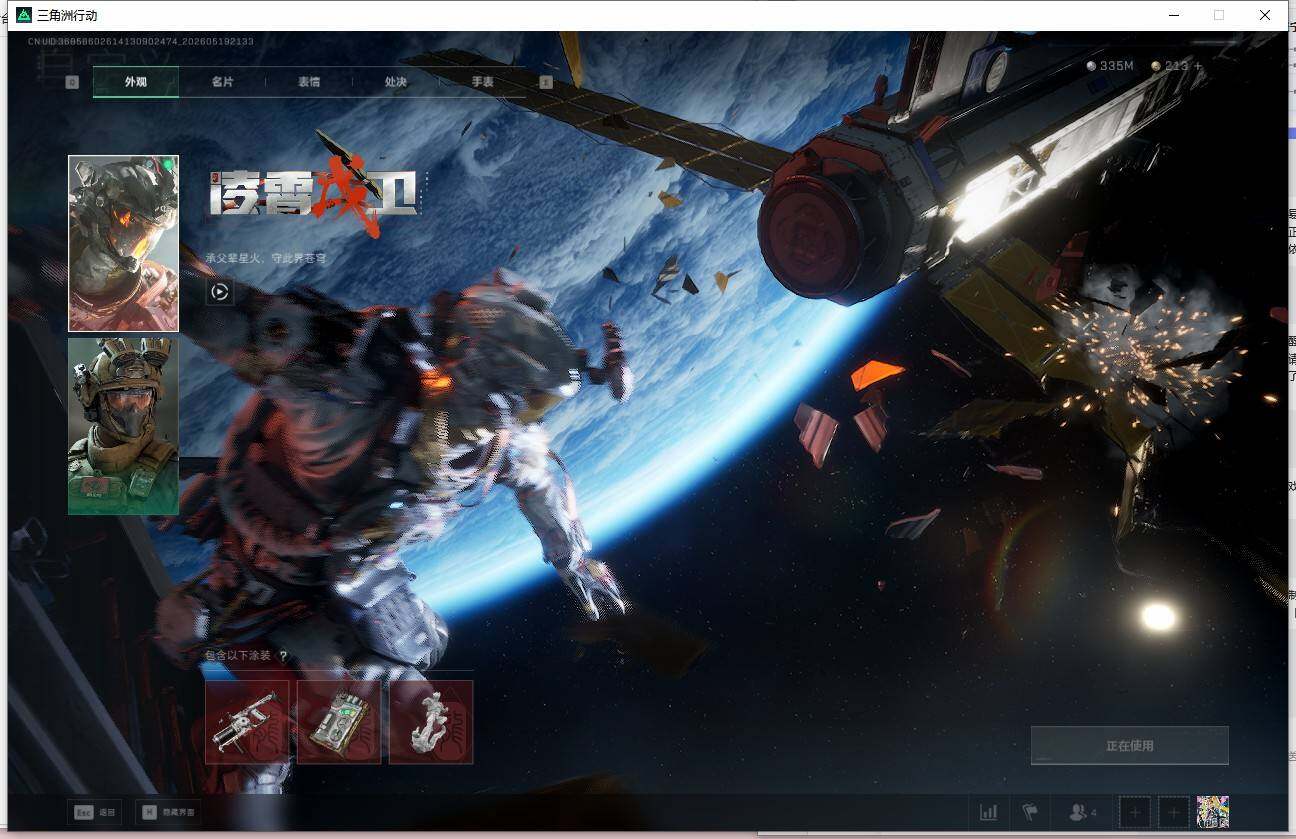Open the bar chart stats icon
Image resolution: width=1296 pixels, height=839 pixels.
coord(989,812)
